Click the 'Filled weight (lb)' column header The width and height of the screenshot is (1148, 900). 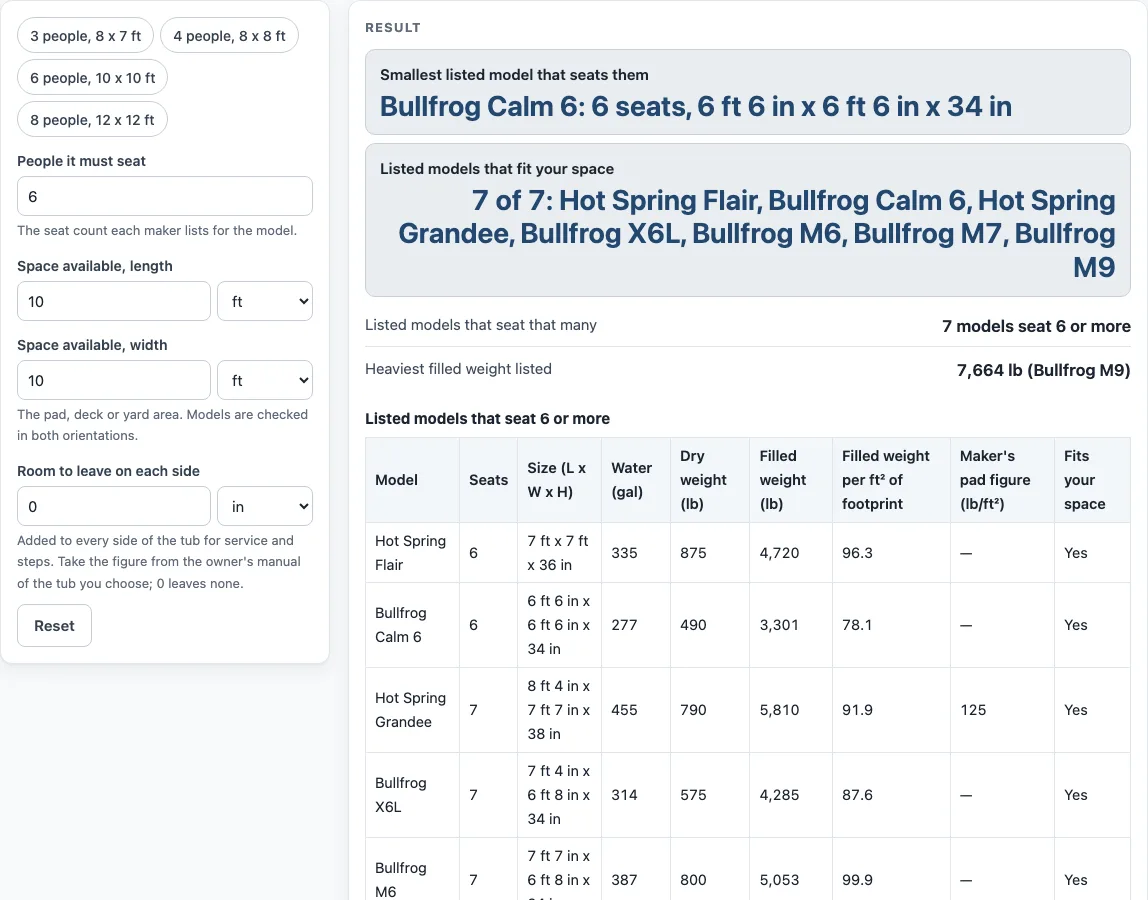[x=791, y=480]
